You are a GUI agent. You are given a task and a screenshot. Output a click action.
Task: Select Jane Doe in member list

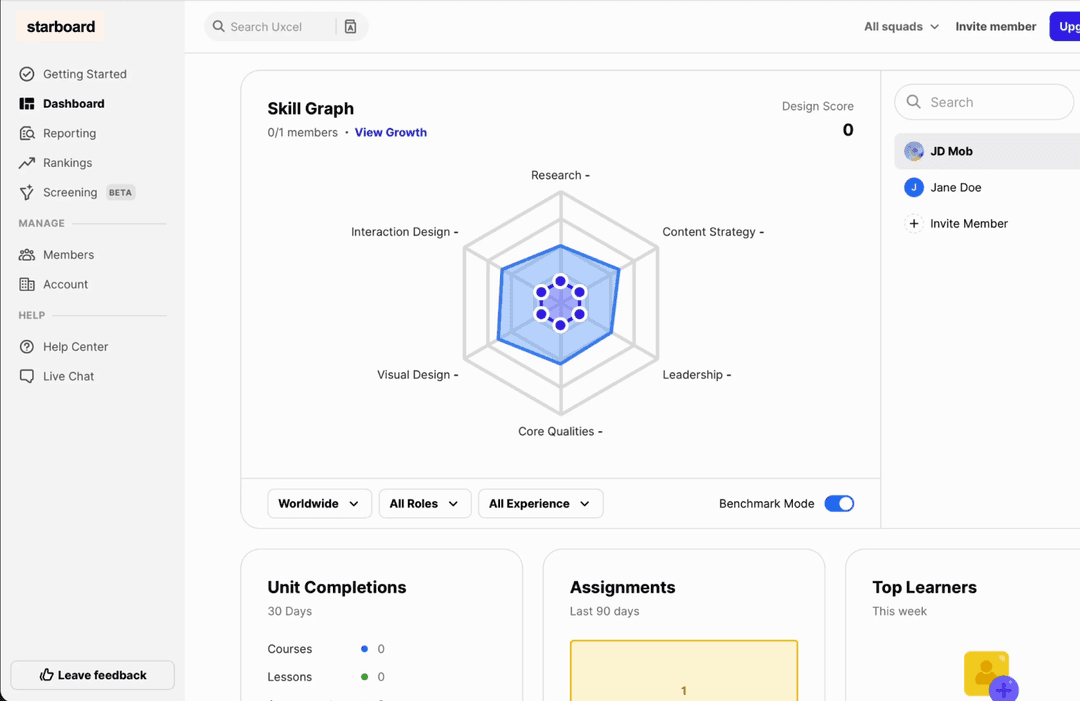tap(987, 187)
